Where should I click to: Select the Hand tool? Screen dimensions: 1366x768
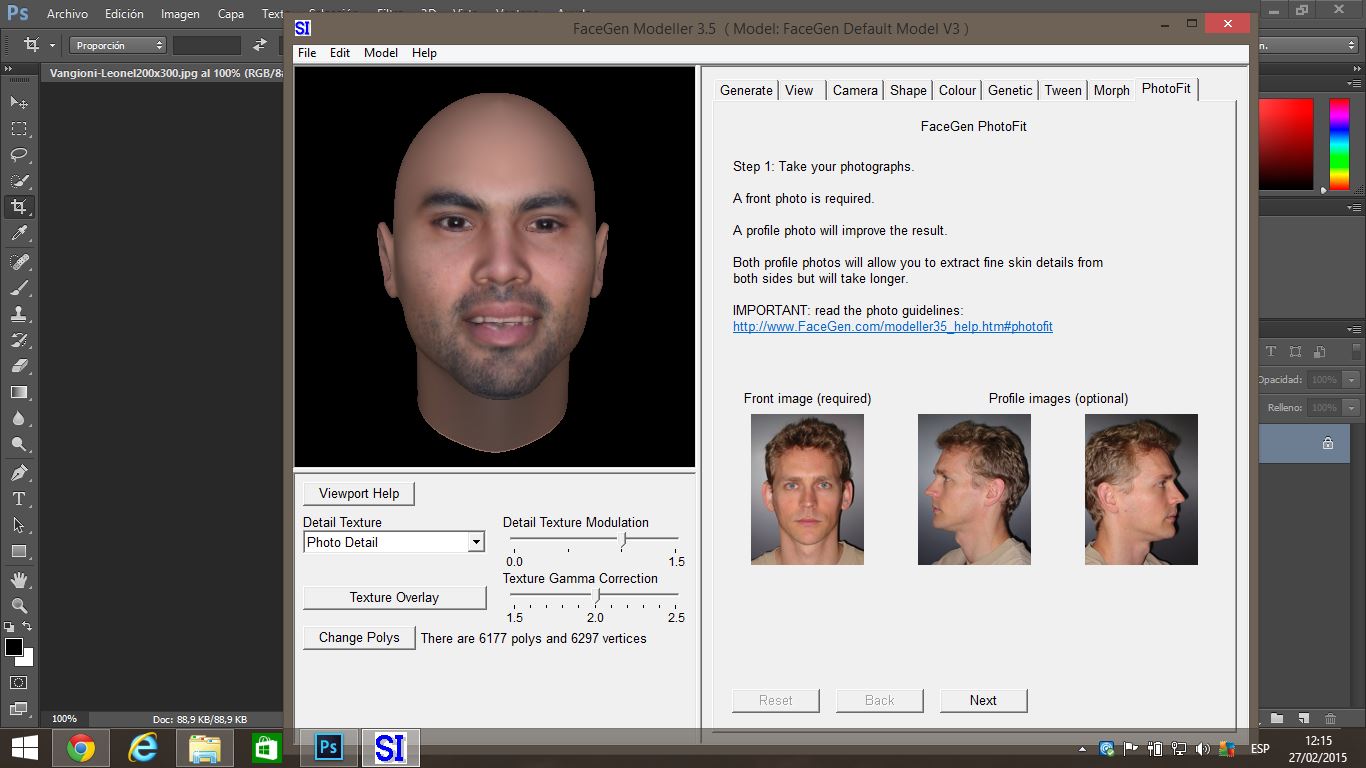[19, 579]
